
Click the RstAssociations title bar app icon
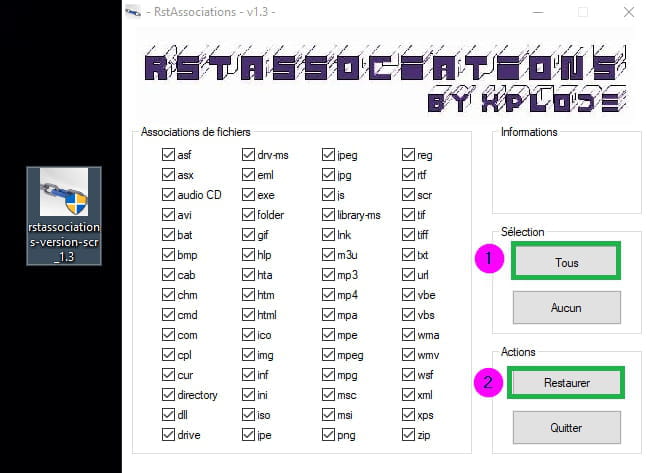tap(133, 12)
